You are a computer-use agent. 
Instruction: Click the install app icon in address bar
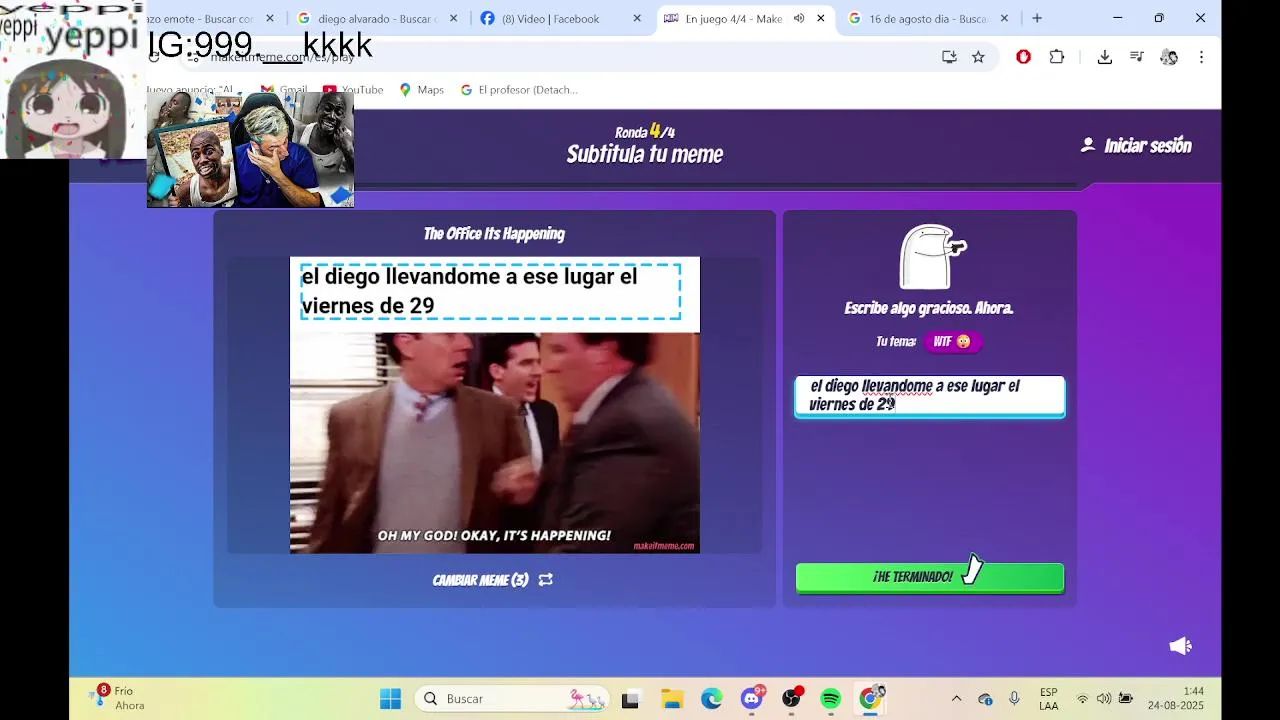[x=949, y=57]
